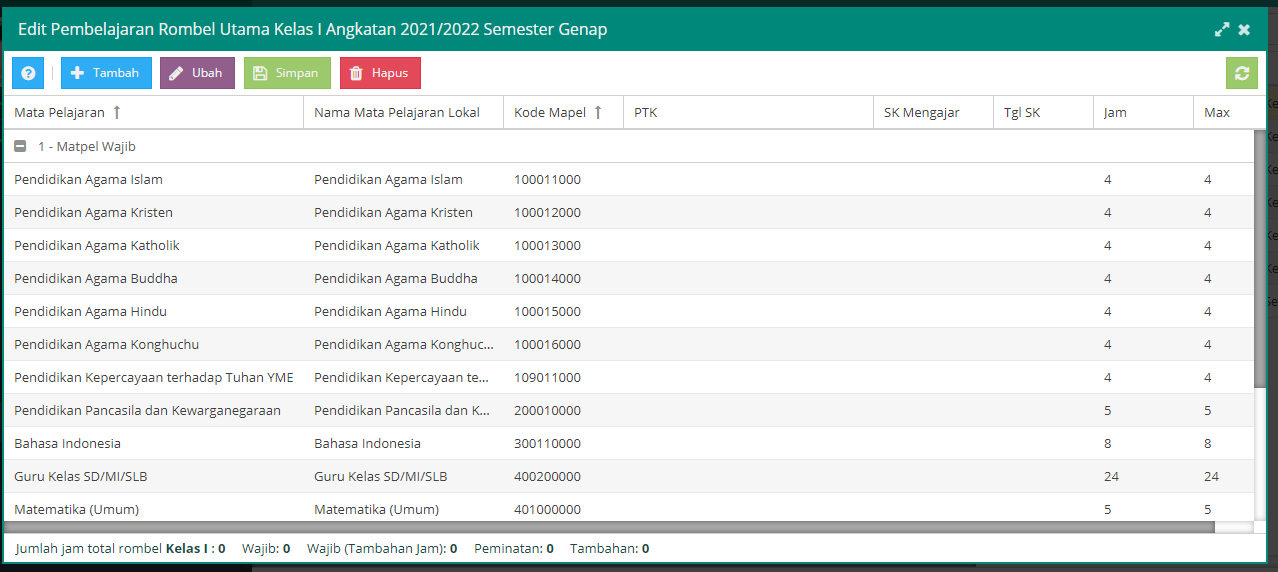1278x572 pixels.
Task: Click the Tgl SK column header
Action: 1044,112
